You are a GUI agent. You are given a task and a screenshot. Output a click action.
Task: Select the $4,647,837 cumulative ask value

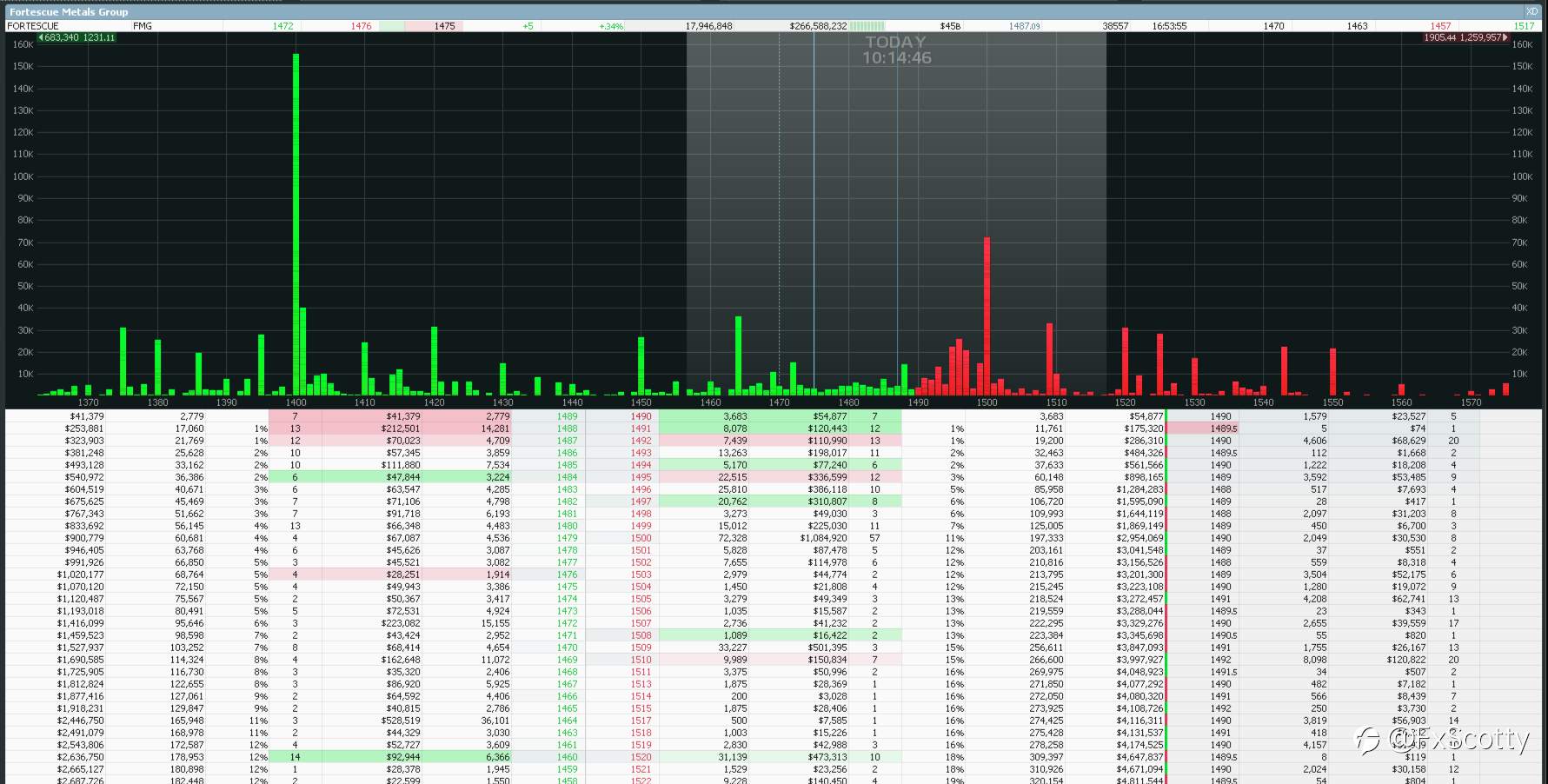[1139, 757]
